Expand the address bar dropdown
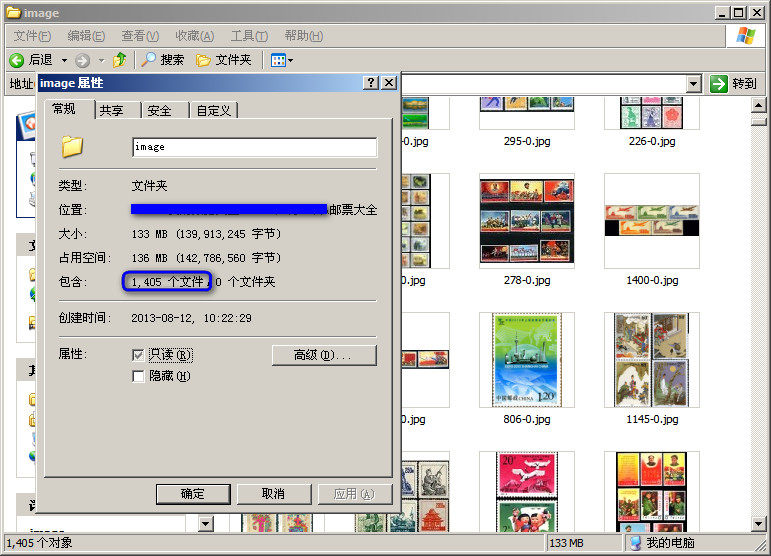This screenshot has height=556, width=771. point(693,84)
